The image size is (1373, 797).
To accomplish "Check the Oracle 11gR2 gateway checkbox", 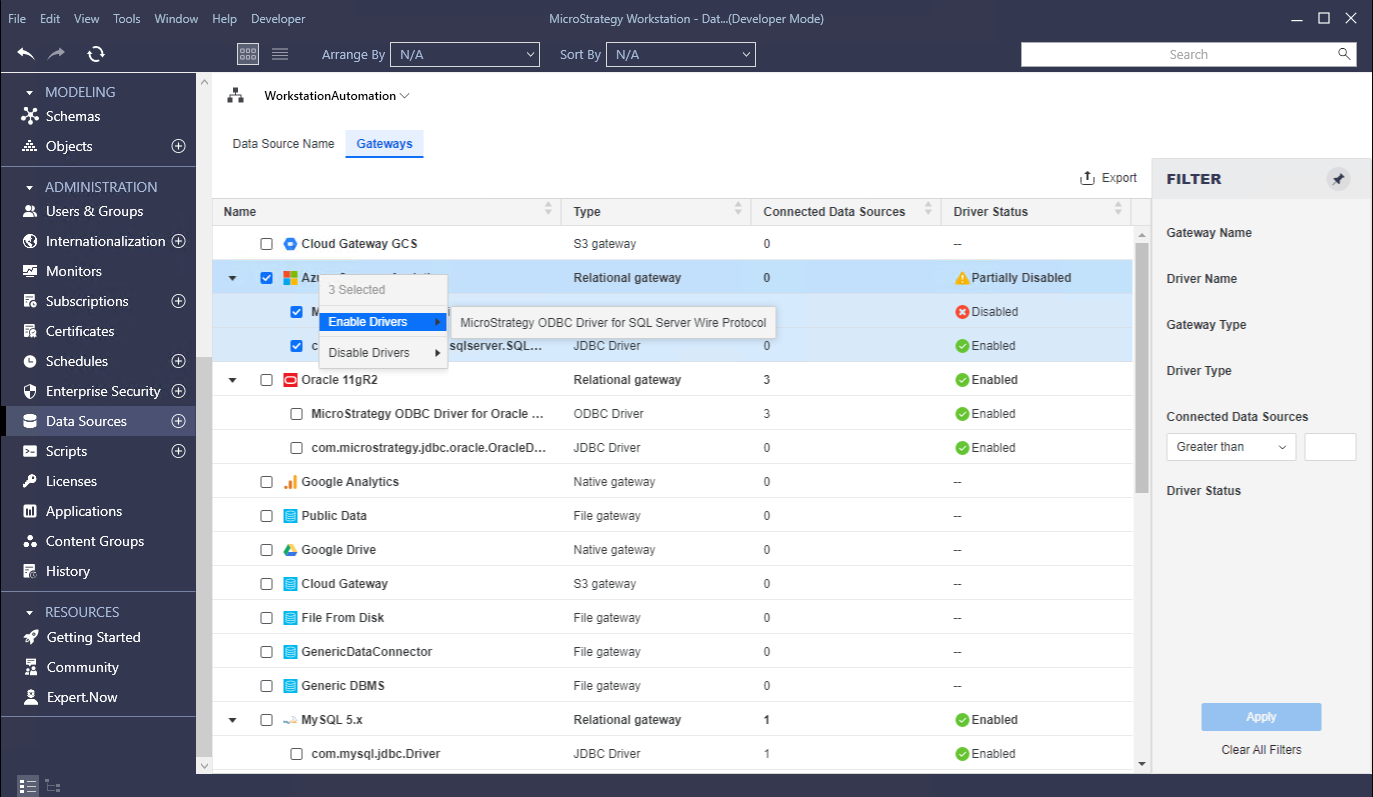I will click(266, 380).
